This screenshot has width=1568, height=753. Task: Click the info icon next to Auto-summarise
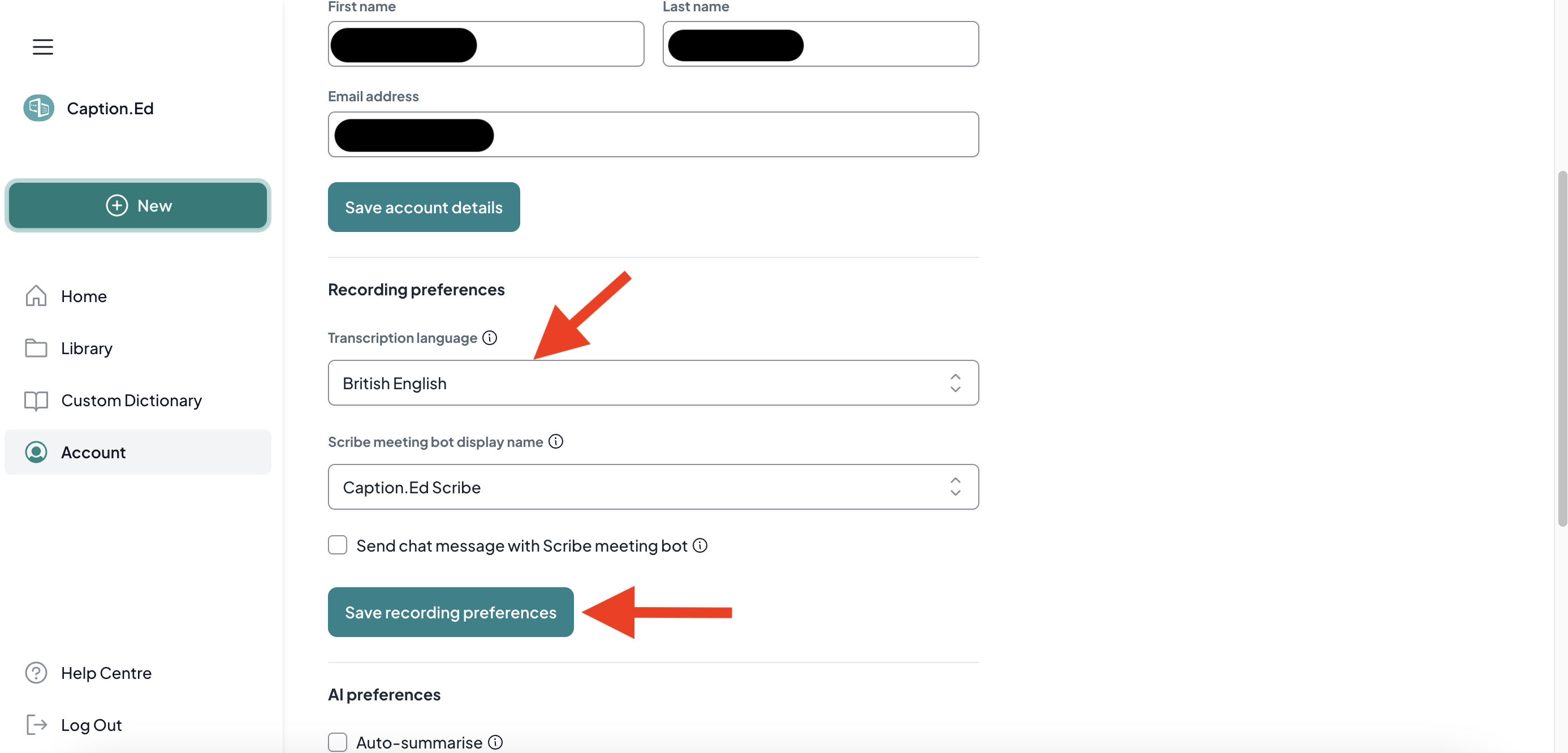coord(495,742)
